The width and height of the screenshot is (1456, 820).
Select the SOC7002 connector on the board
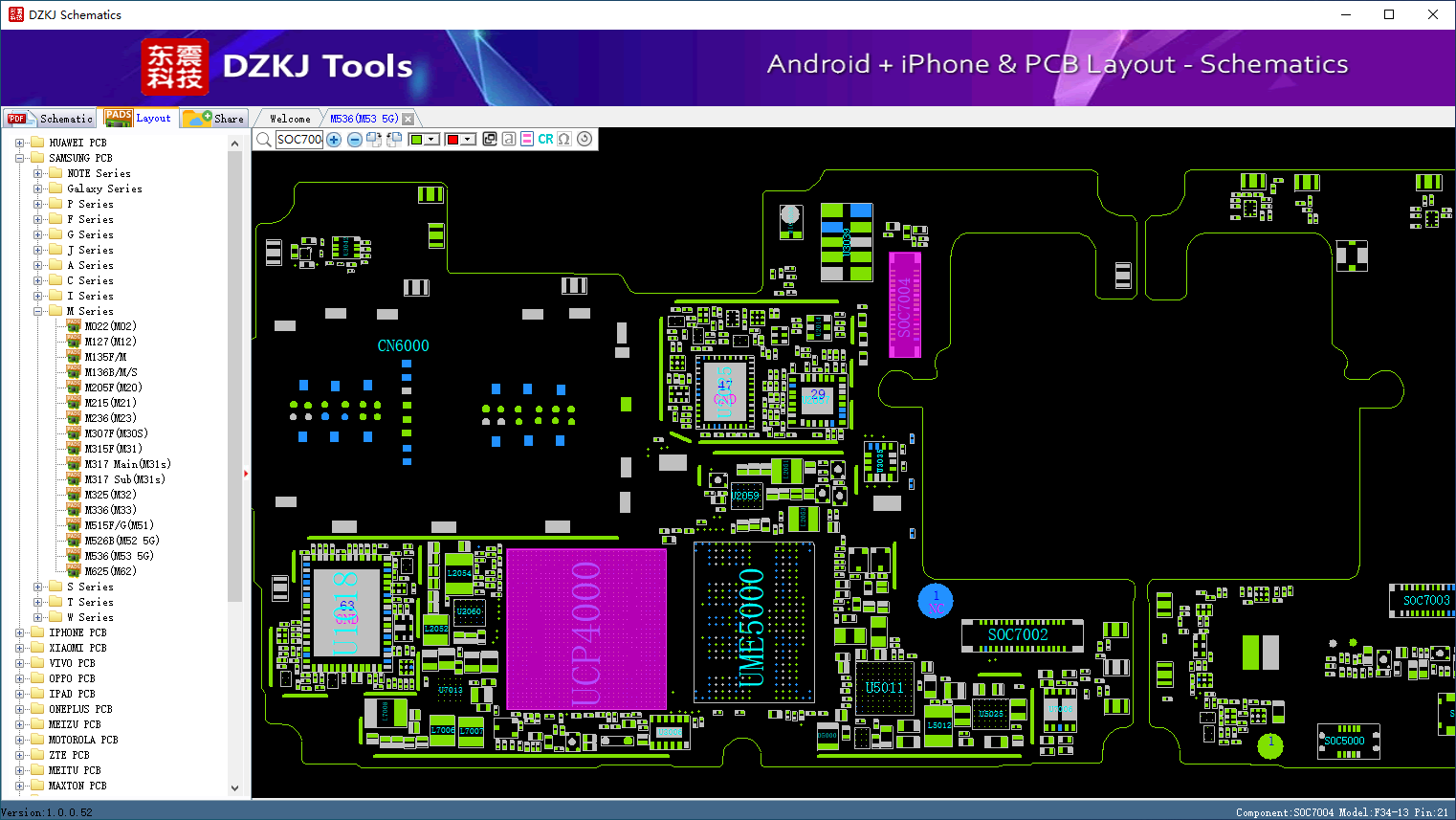click(x=1022, y=635)
